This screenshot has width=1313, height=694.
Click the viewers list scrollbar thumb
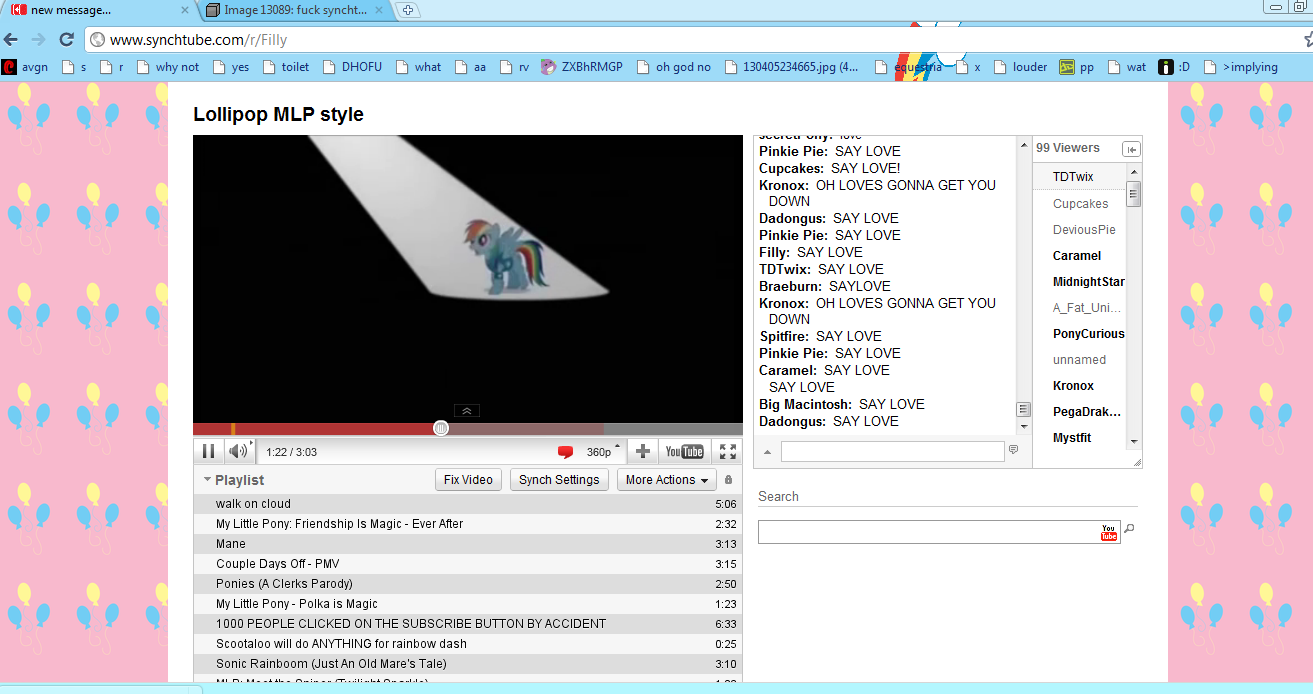point(1133,193)
